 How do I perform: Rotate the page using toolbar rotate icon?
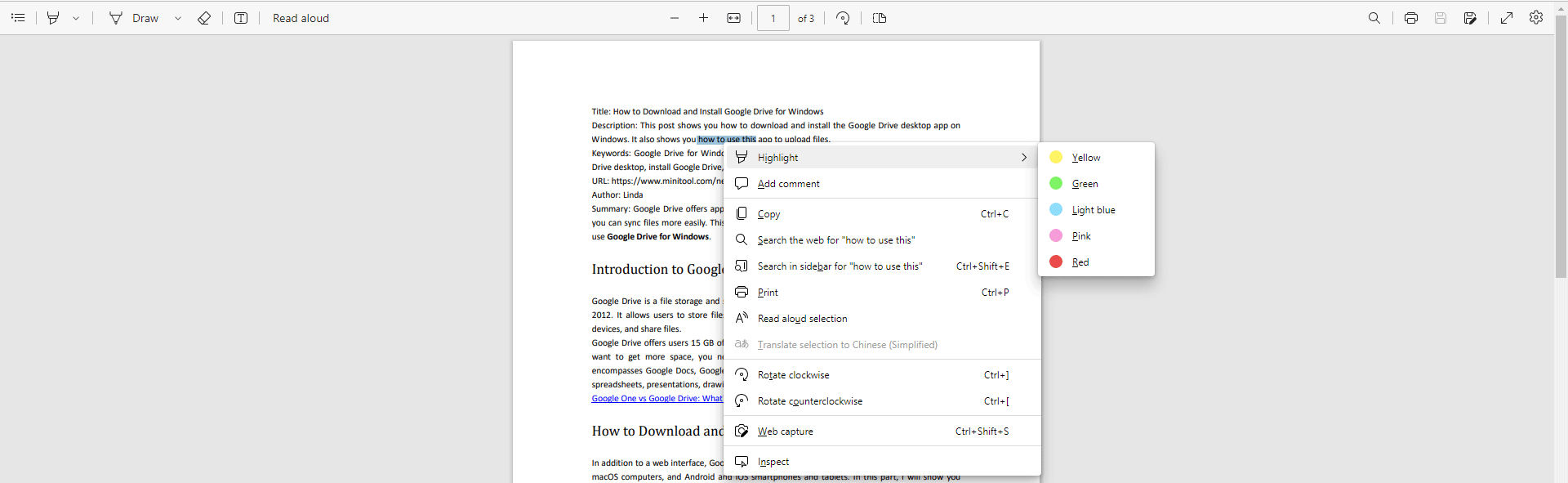coord(843,18)
